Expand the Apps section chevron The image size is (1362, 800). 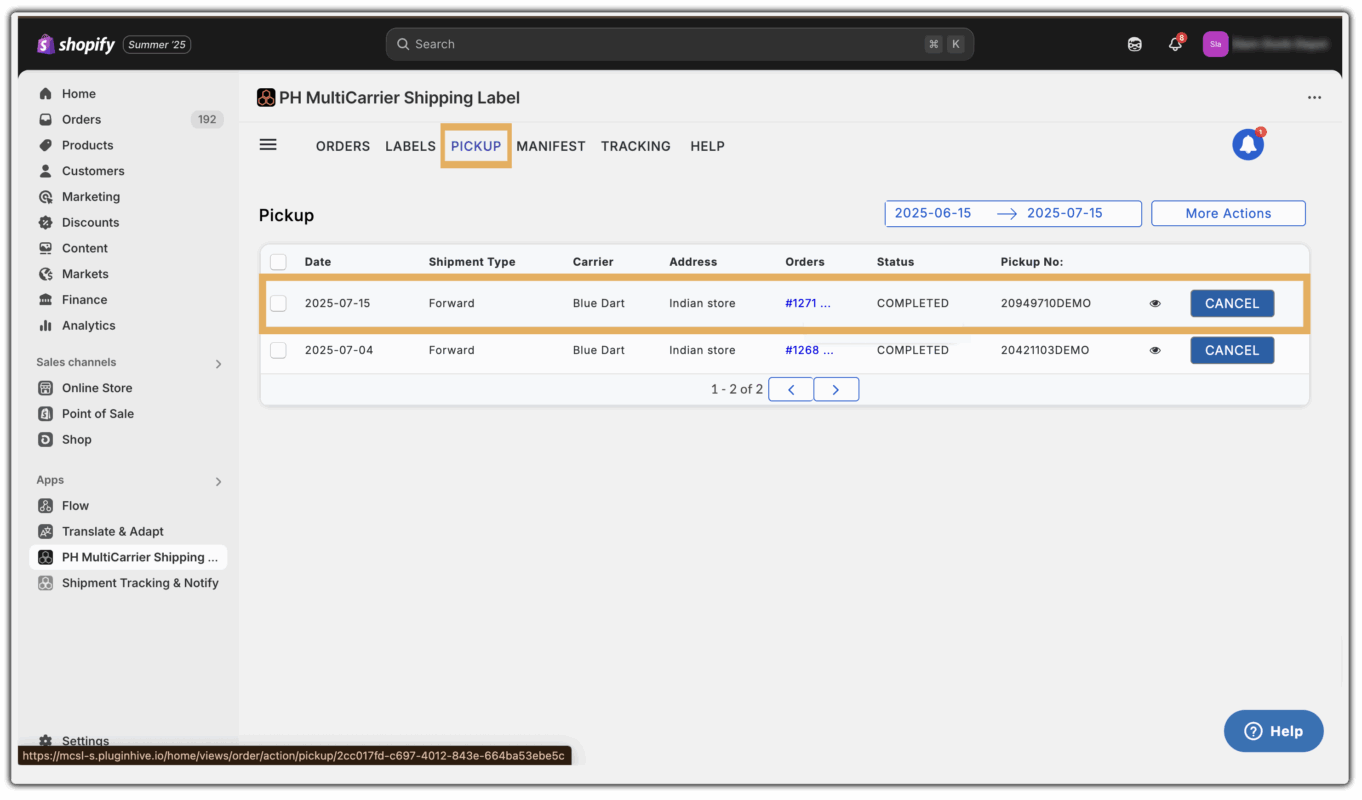pyautogui.click(x=218, y=481)
